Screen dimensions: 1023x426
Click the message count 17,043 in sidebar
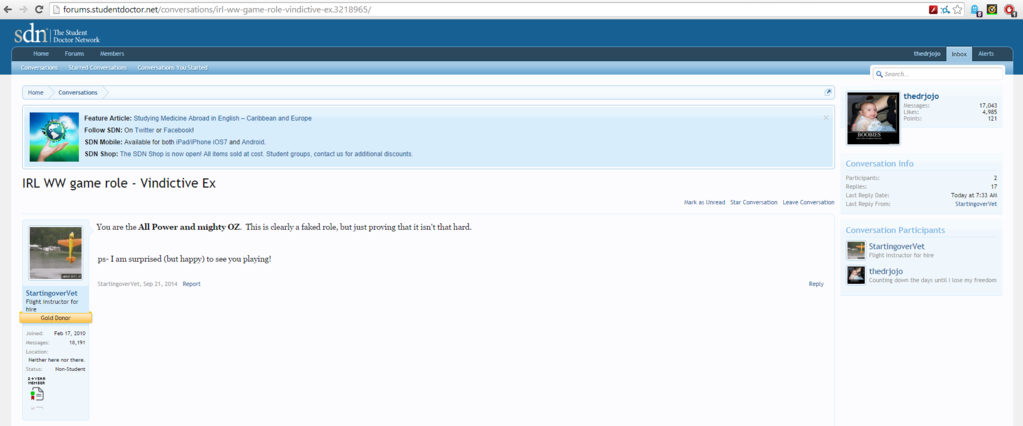pos(988,105)
